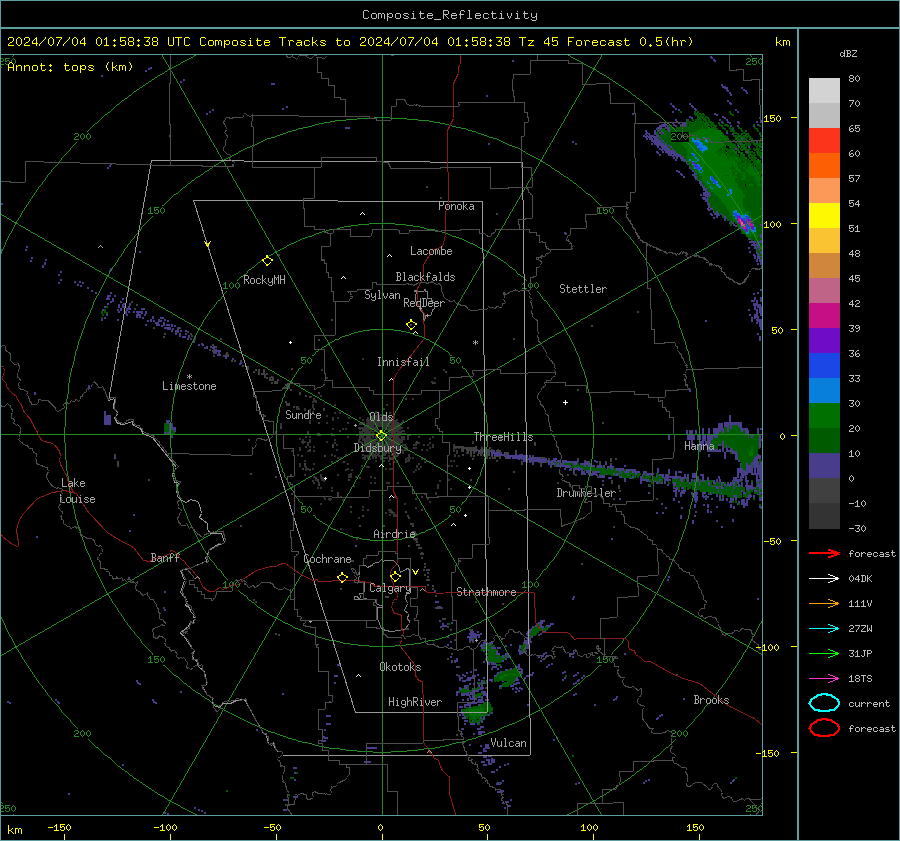Click the yellow swatch between 54 and 51
The image size is (900, 841).
click(824, 216)
